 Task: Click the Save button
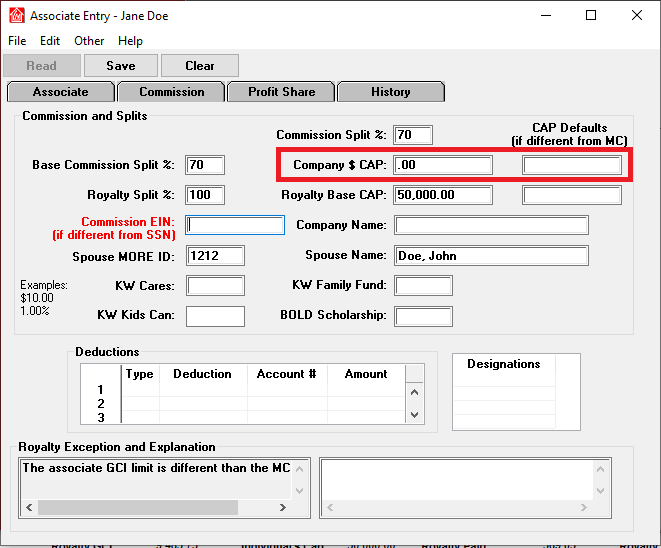(x=120, y=66)
